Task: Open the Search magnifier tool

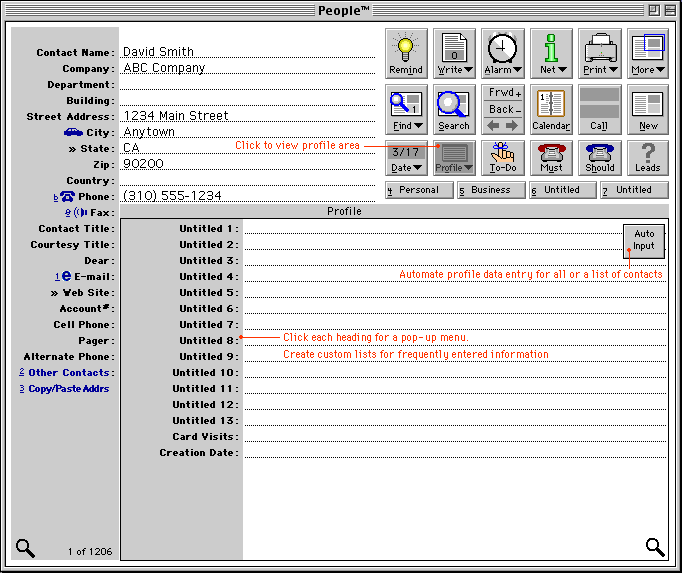Action: coord(453,109)
